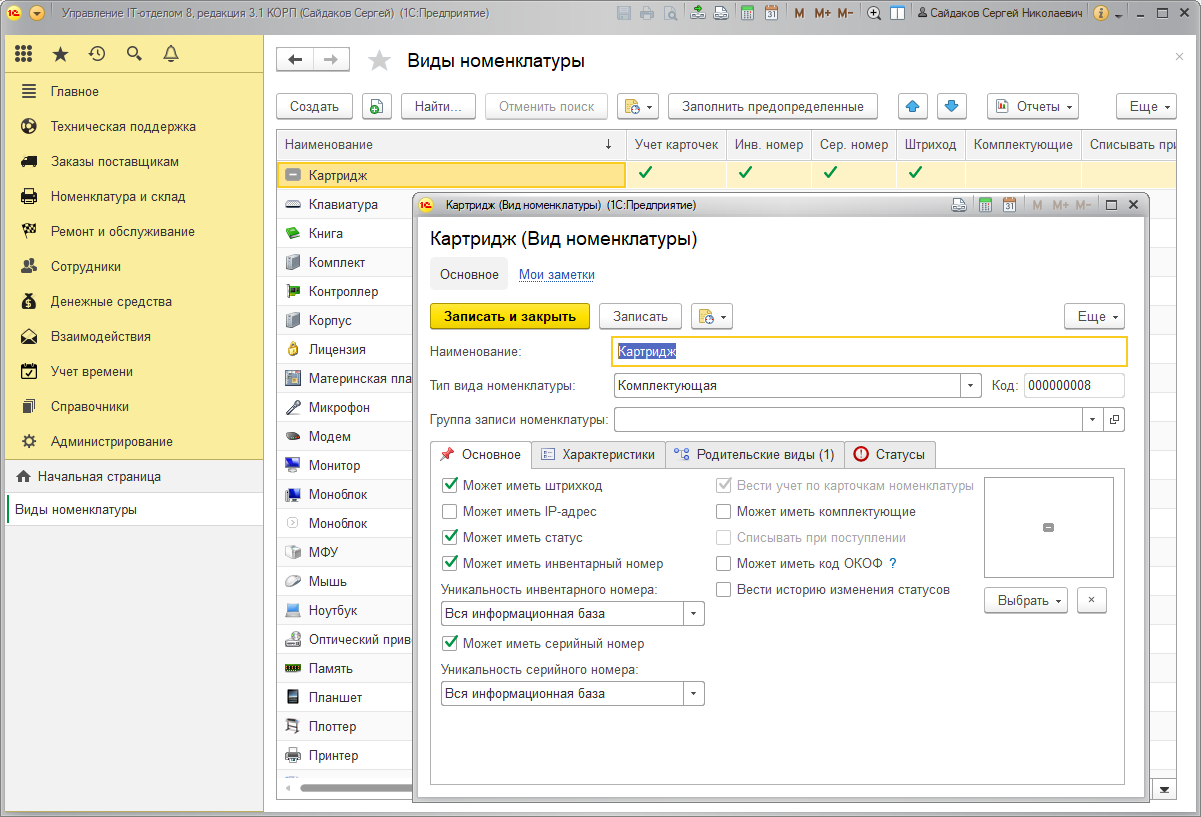
Task: Open favorites star in sidebar panel
Action: (x=60, y=54)
